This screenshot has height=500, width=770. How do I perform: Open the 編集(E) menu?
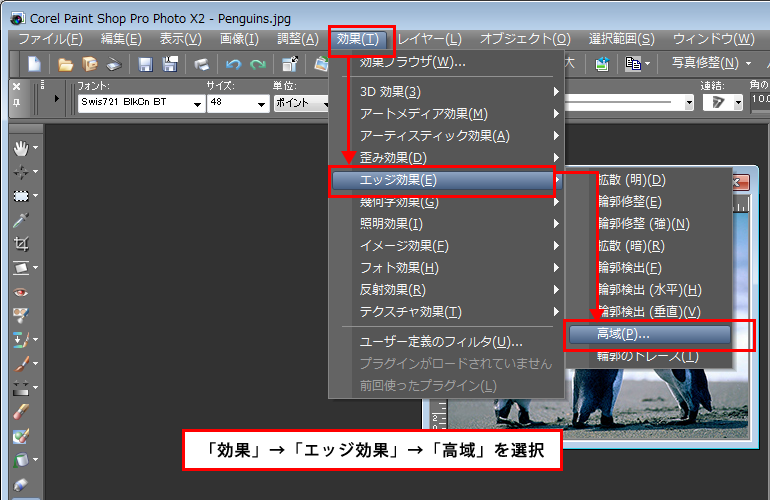[121, 39]
